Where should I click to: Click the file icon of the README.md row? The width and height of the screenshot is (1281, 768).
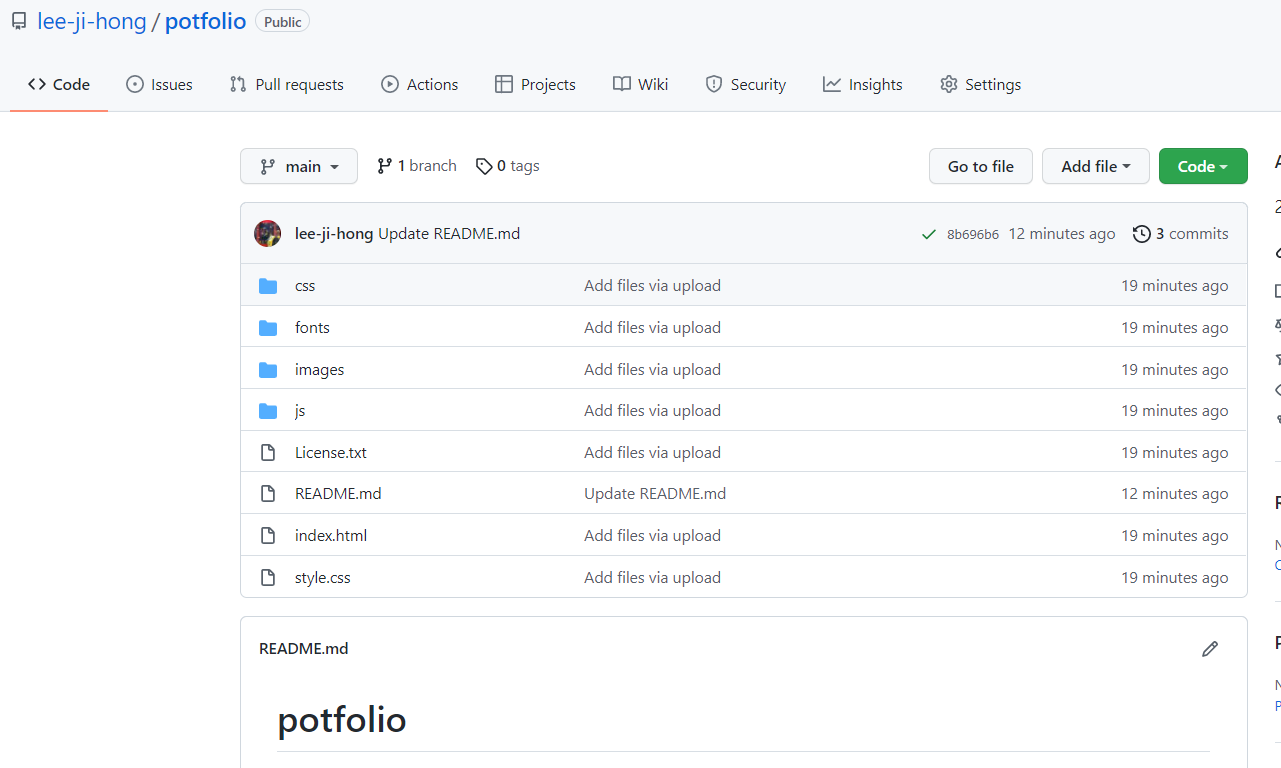(268, 494)
